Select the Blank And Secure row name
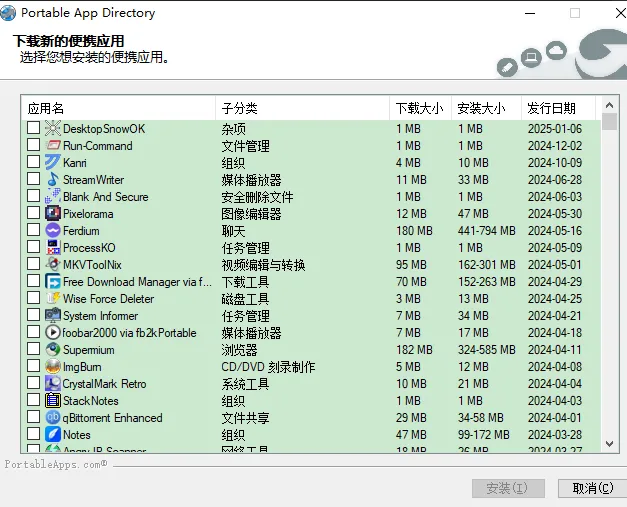Image resolution: width=627 pixels, height=507 pixels. [x=106, y=197]
